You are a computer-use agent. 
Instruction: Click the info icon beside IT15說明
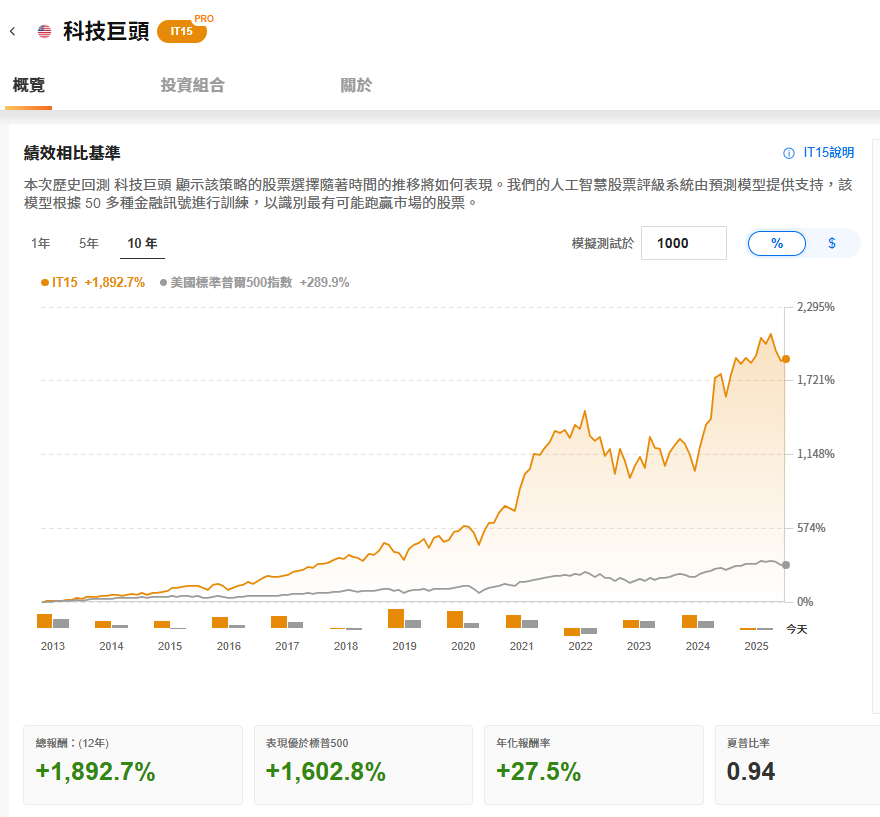tap(789, 153)
